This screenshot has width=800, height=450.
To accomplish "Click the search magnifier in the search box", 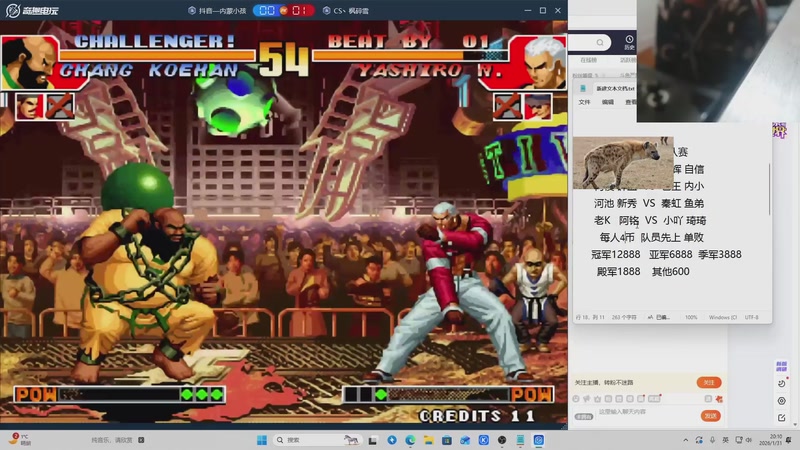I will click(x=600, y=42).
